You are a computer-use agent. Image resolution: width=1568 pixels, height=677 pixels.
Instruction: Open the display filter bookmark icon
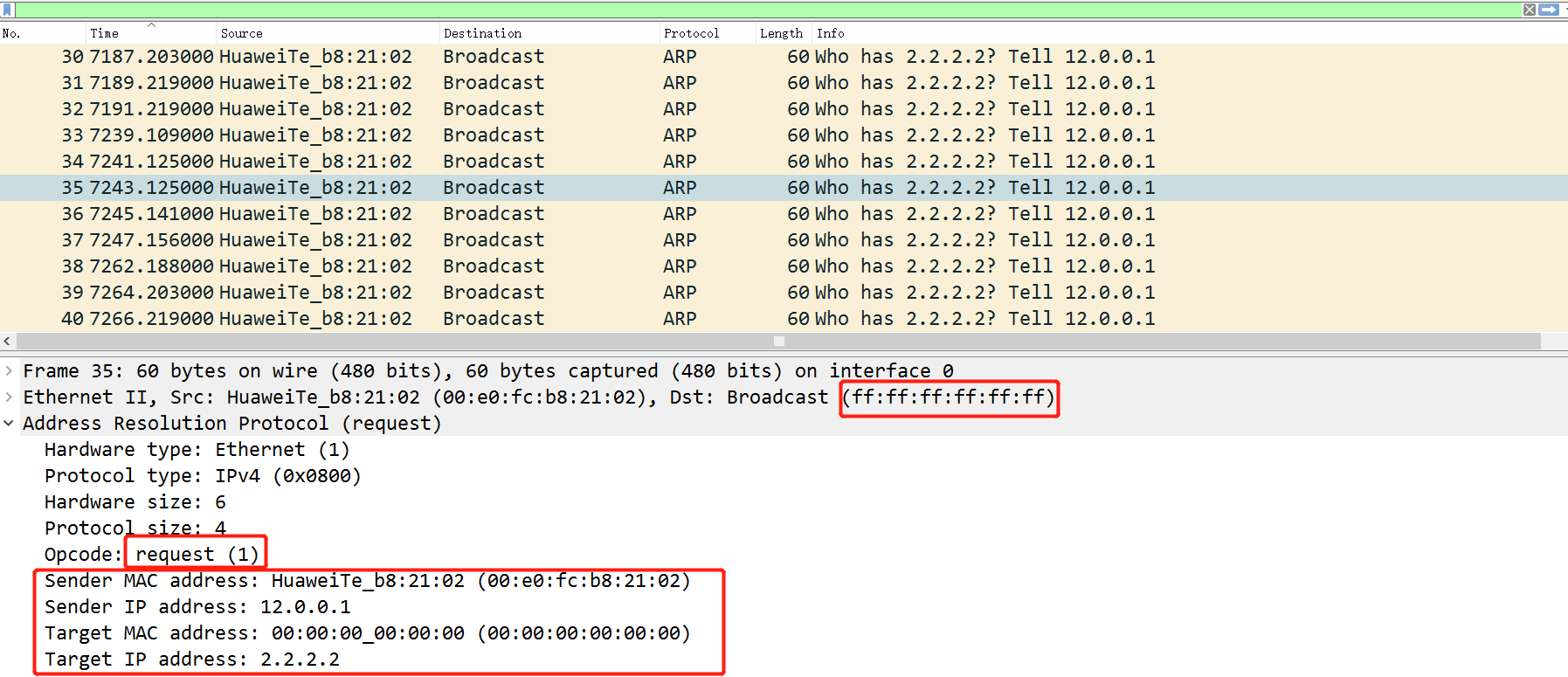point(8,10)
